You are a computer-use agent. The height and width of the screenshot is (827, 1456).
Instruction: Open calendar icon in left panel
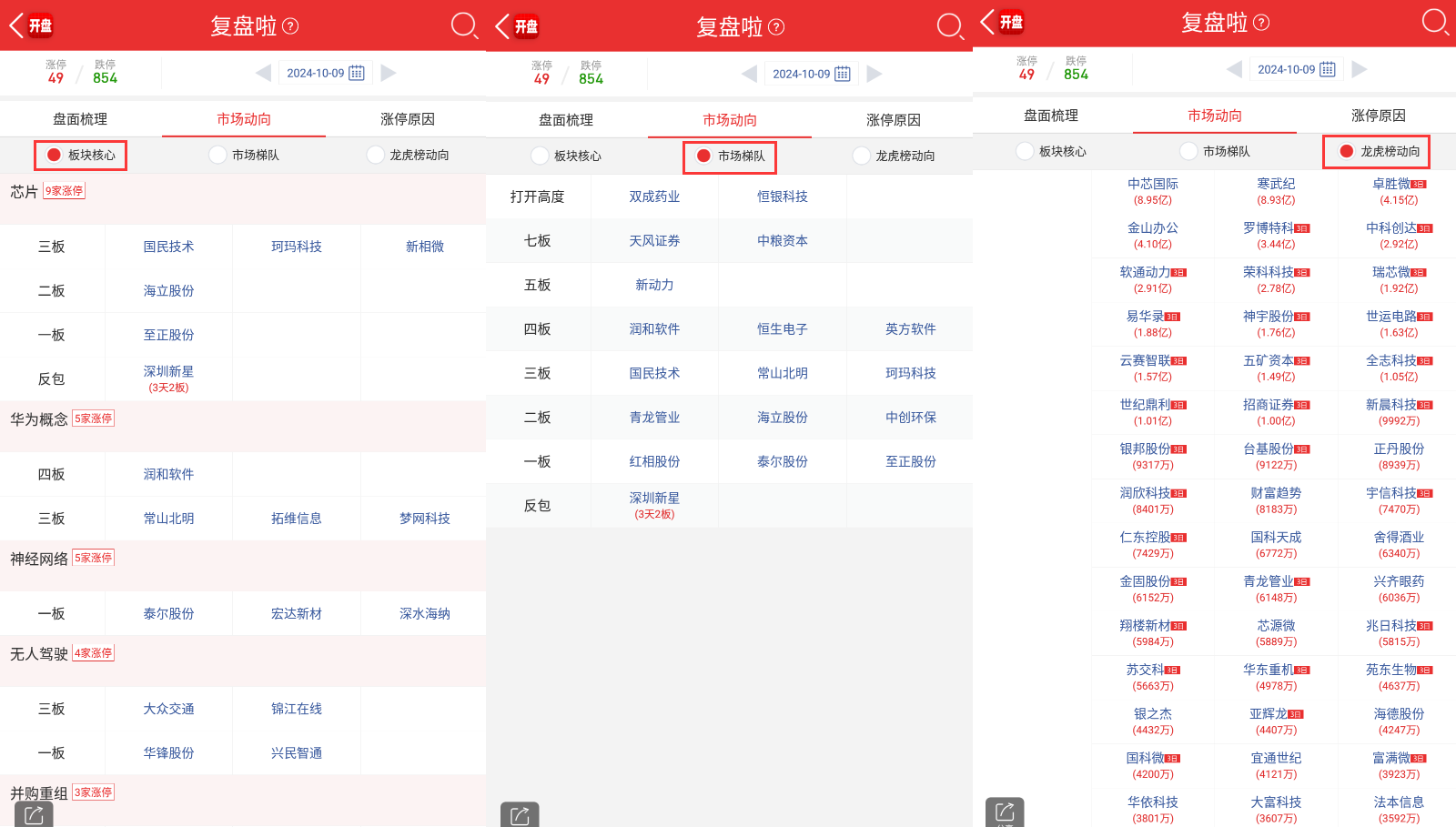[357, 73]
